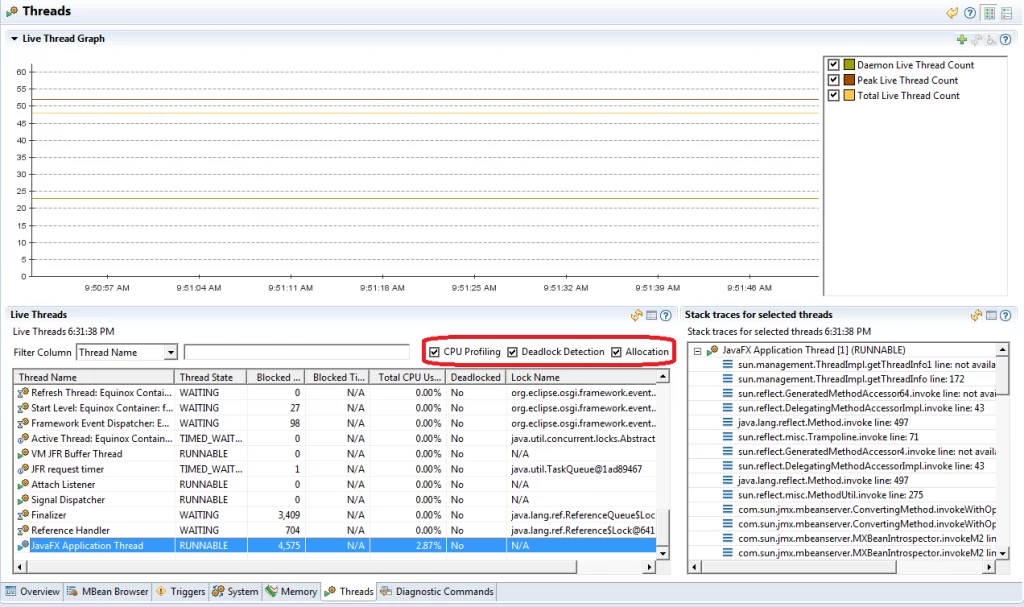Click thread icon in JavaFX stack trace root node

pyautogui.click(x=712, y=350)
